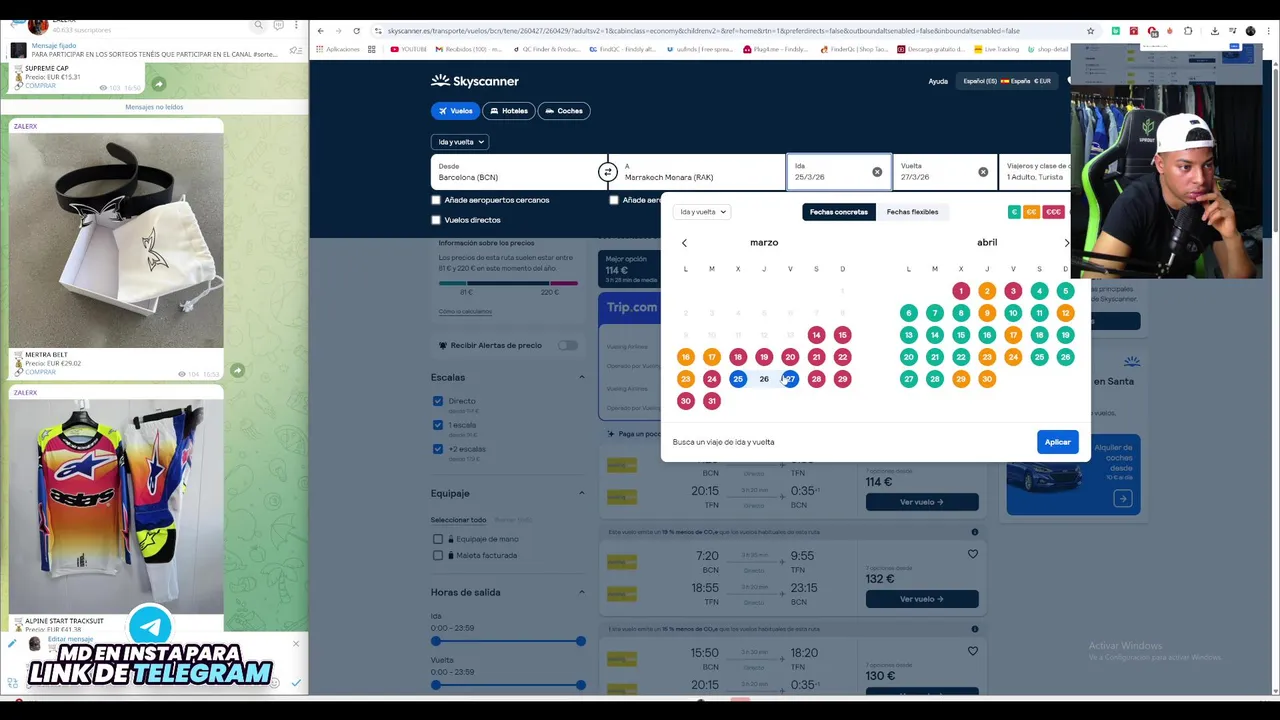
Task: Open 'Ida y vuelta' trip type dropdown
Action: 460,142
